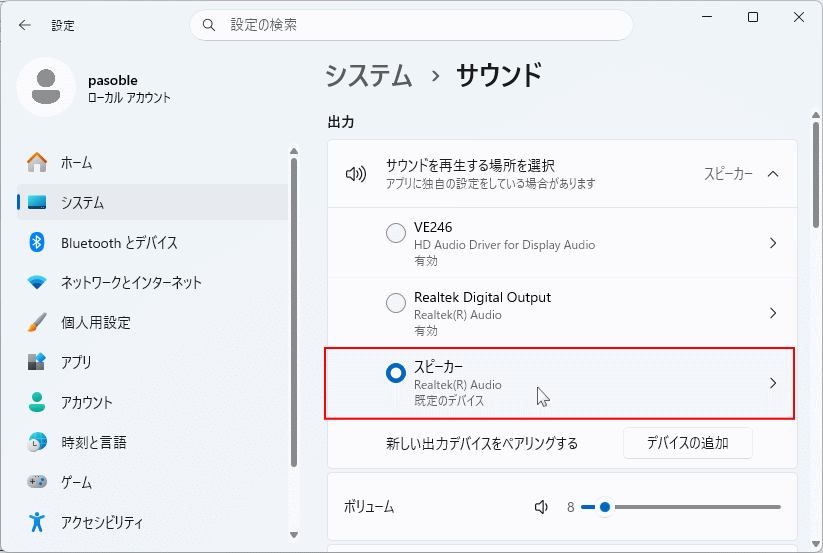Open VE246 properties chevron
The height and width of the screenshot is (553, 823).
click(x=773, y=243)
